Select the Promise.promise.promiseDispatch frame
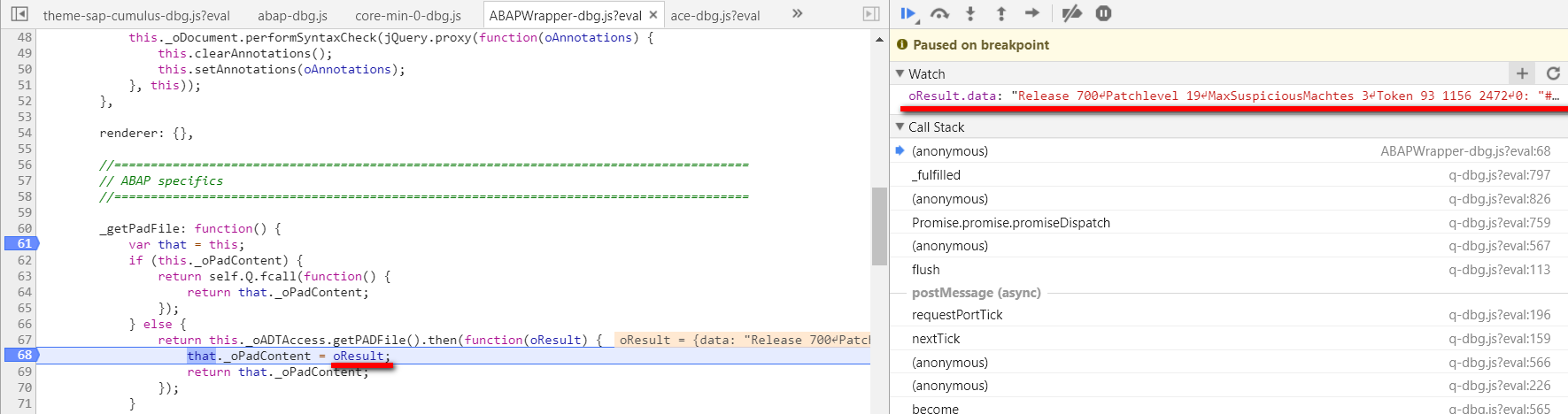The height and width of the screenshot is (414, 1568). point(1229,223)
